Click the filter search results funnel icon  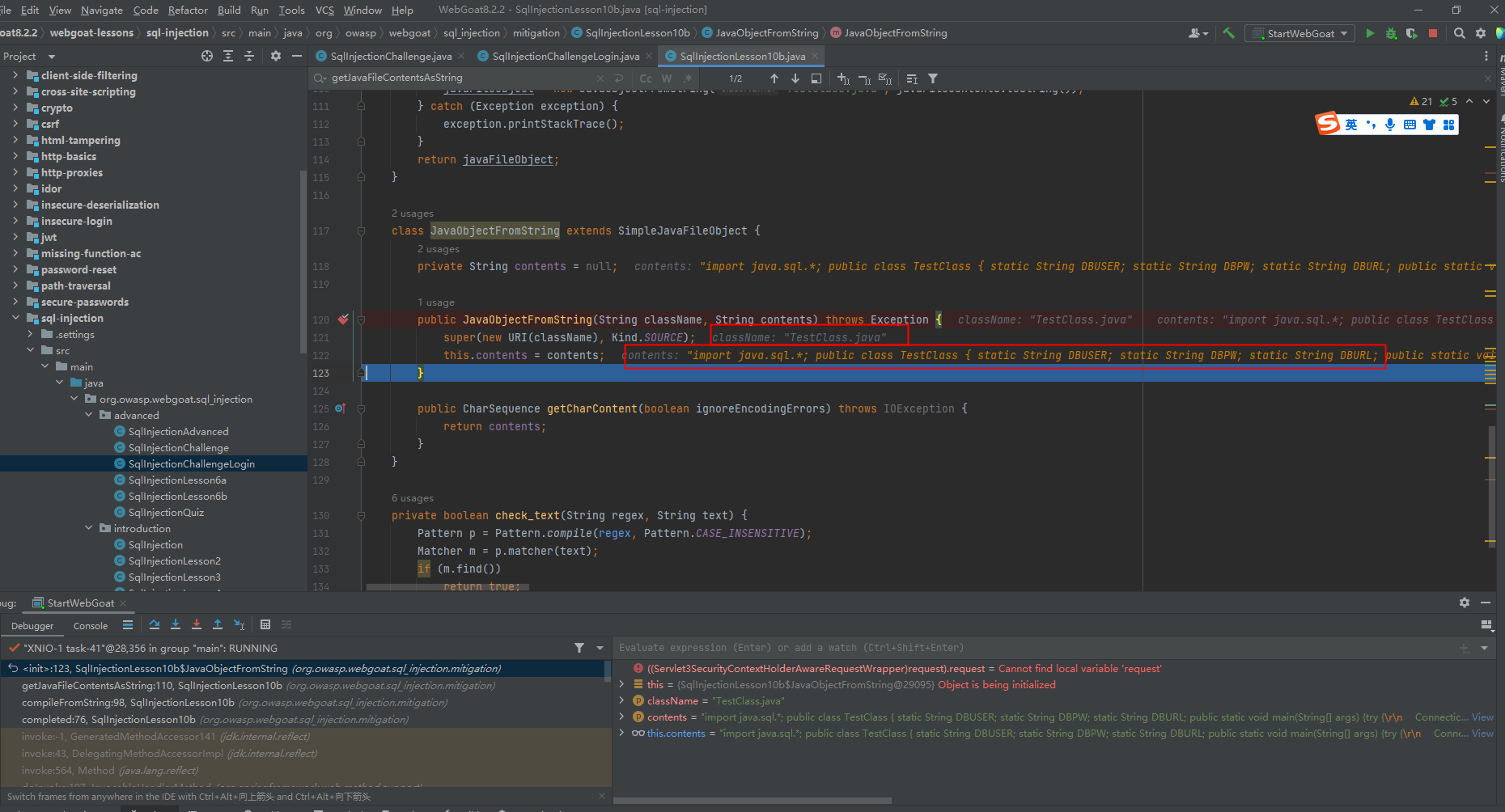[x=933, y=78]
